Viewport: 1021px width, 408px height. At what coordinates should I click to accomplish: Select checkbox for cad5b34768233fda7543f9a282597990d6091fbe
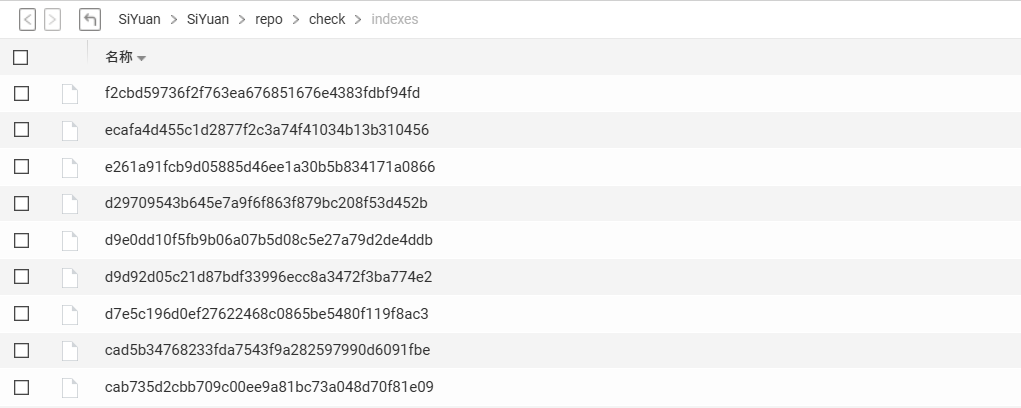click(21, 350)
